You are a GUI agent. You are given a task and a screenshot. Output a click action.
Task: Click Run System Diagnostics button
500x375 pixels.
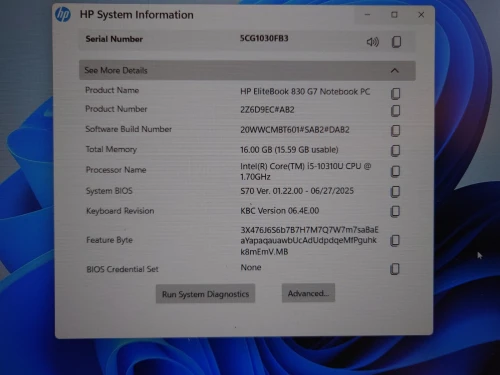[x=205, y=294]
